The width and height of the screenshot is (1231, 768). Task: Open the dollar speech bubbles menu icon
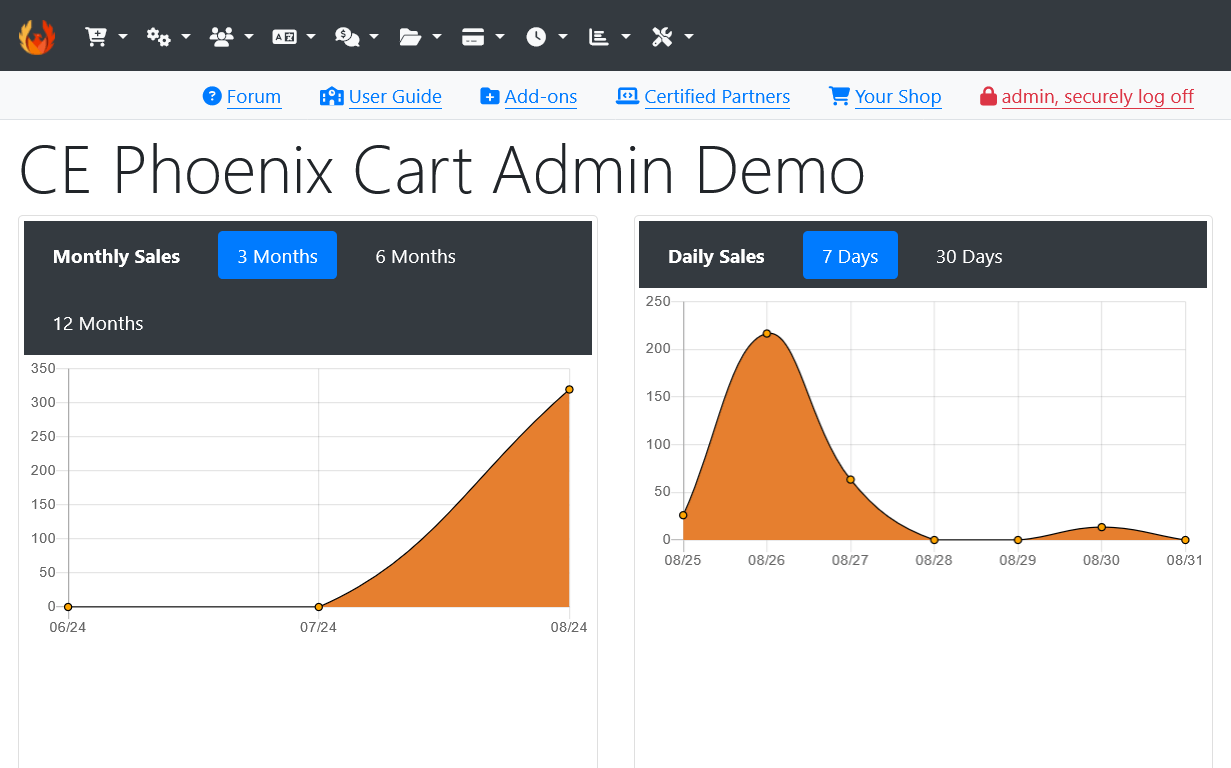point(347,37)
